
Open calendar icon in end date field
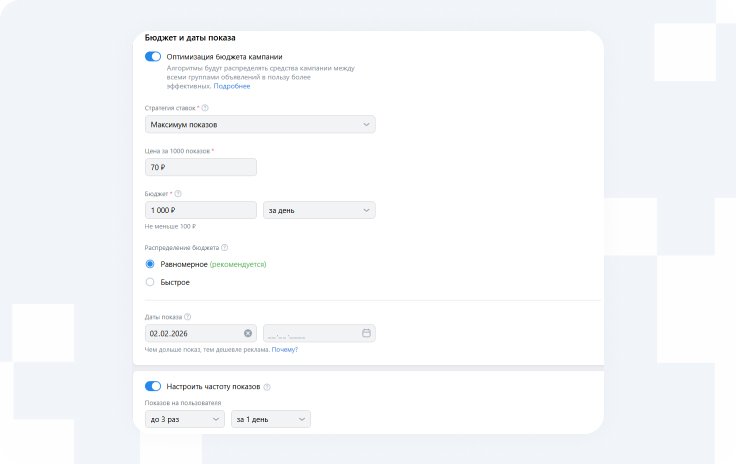pos(366,333)
